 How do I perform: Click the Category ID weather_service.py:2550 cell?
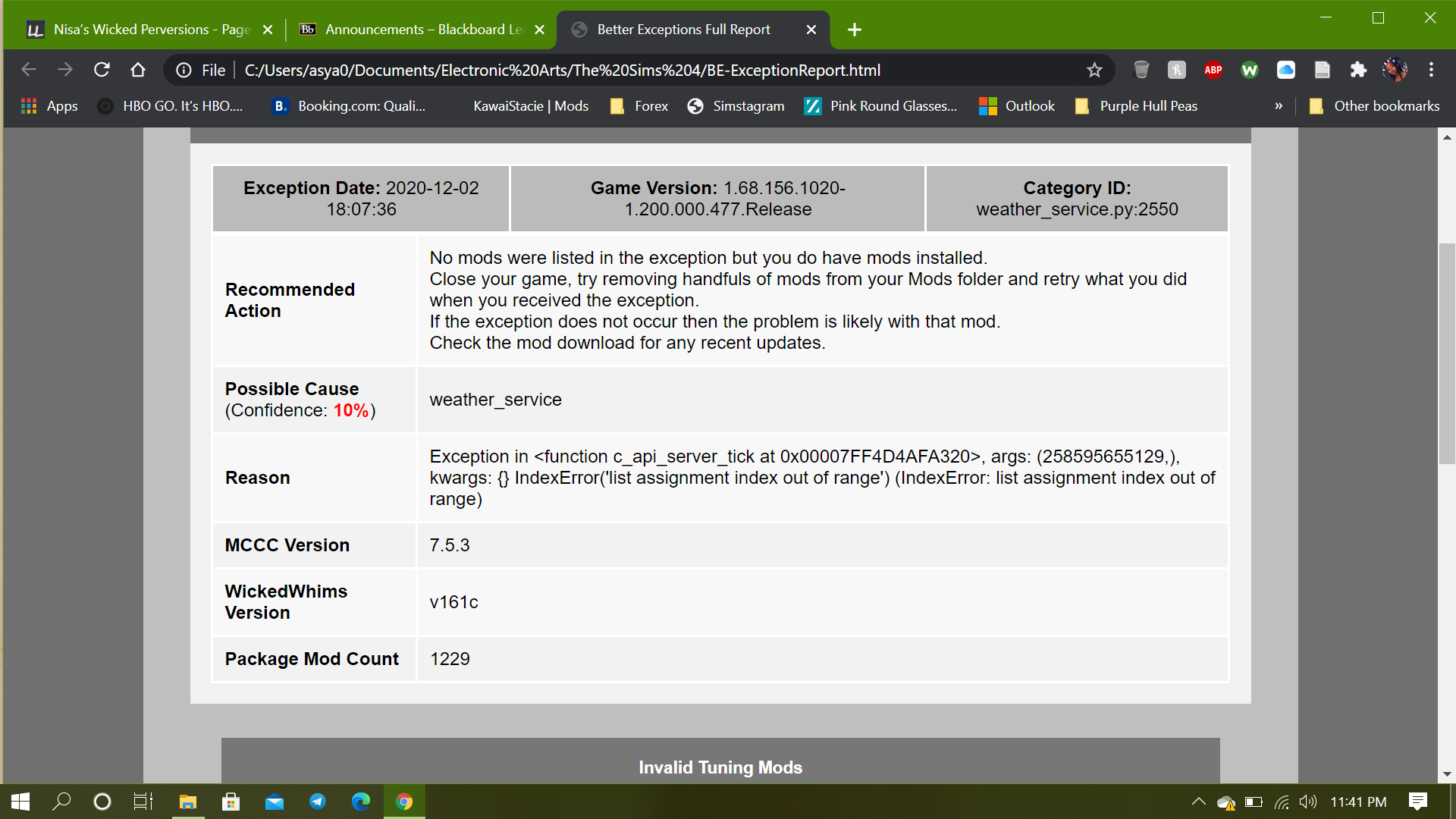pyautogui.click(x=1077, y=199)
